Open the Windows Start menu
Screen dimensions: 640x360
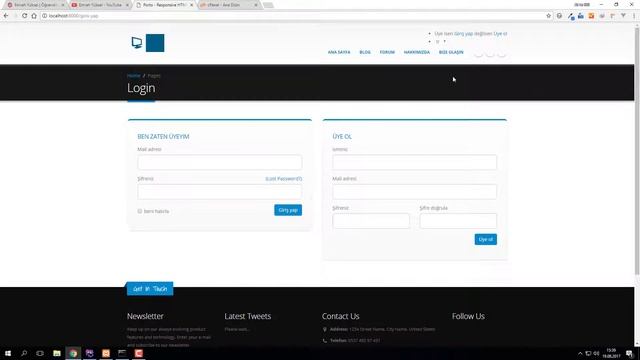(8, 353)
